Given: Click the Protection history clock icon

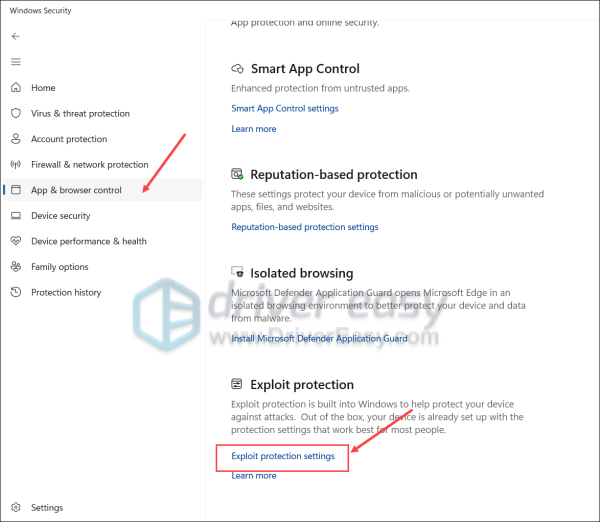Looking at the screenshot, I should tap(16, 292).
